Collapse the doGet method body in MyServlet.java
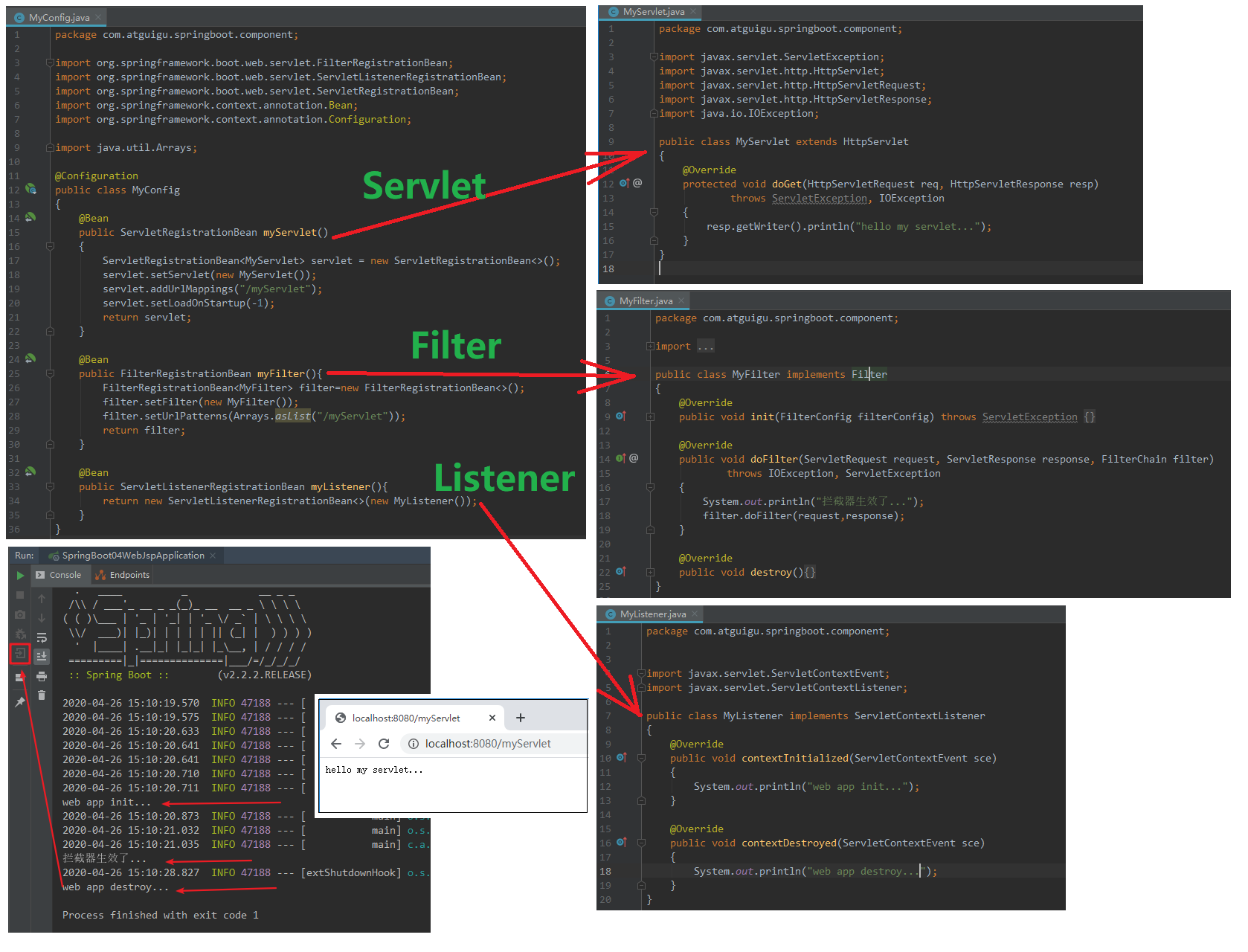The image size is (1248, 952). 654,212
